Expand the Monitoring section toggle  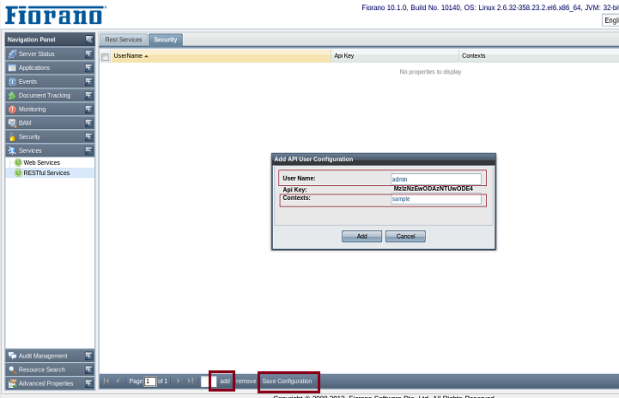(89, 109)
